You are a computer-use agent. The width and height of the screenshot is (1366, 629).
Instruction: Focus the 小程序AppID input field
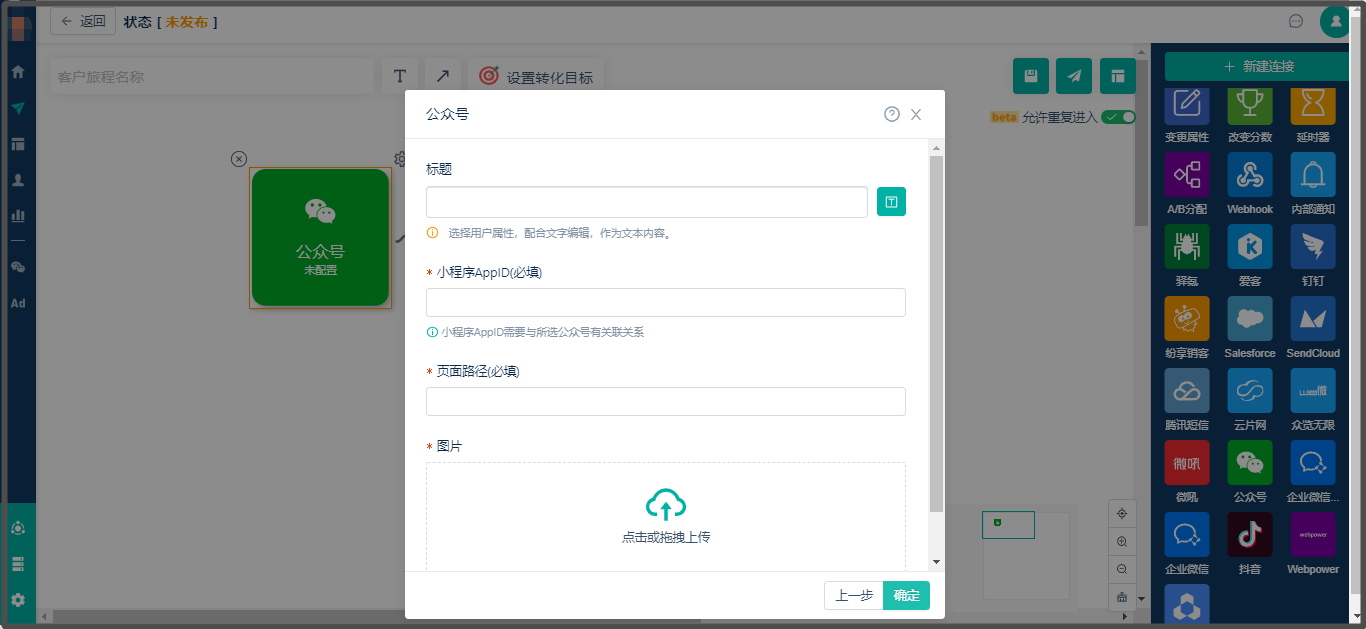point(666,302)
